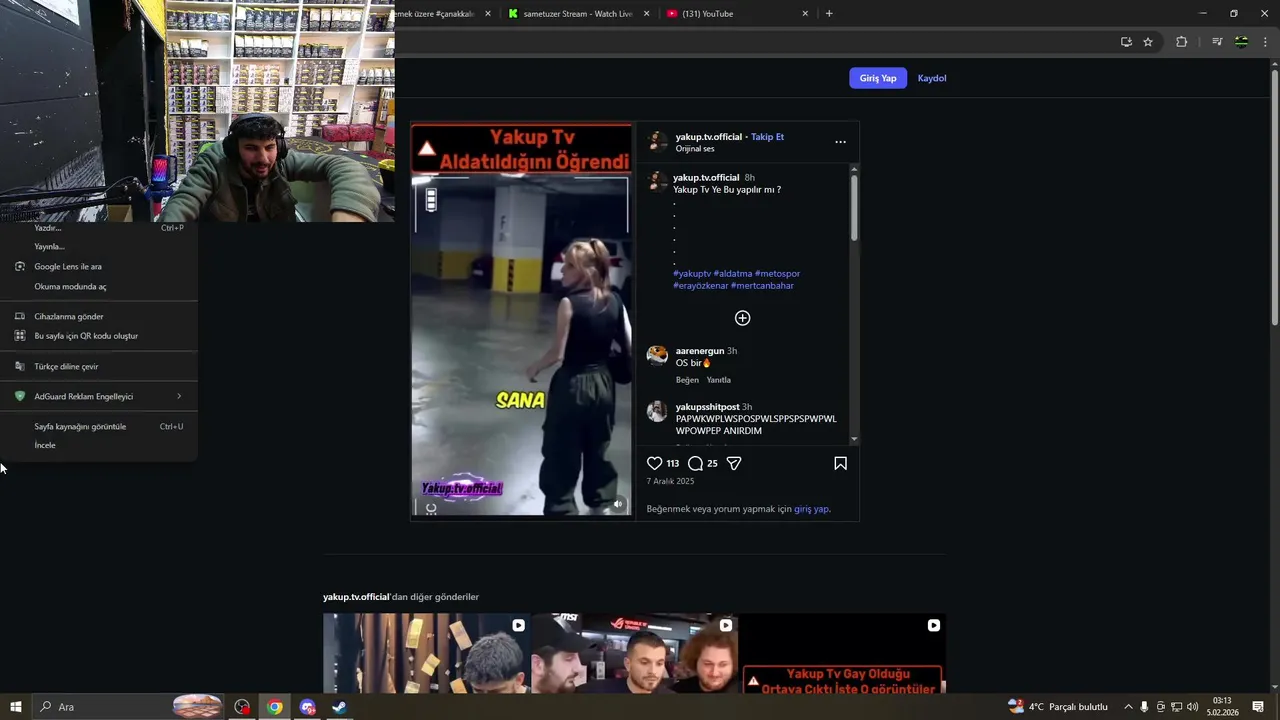Click the Giriş Yap button
1280x720 pixels.
pyautogui.click(x=878, y=78)
